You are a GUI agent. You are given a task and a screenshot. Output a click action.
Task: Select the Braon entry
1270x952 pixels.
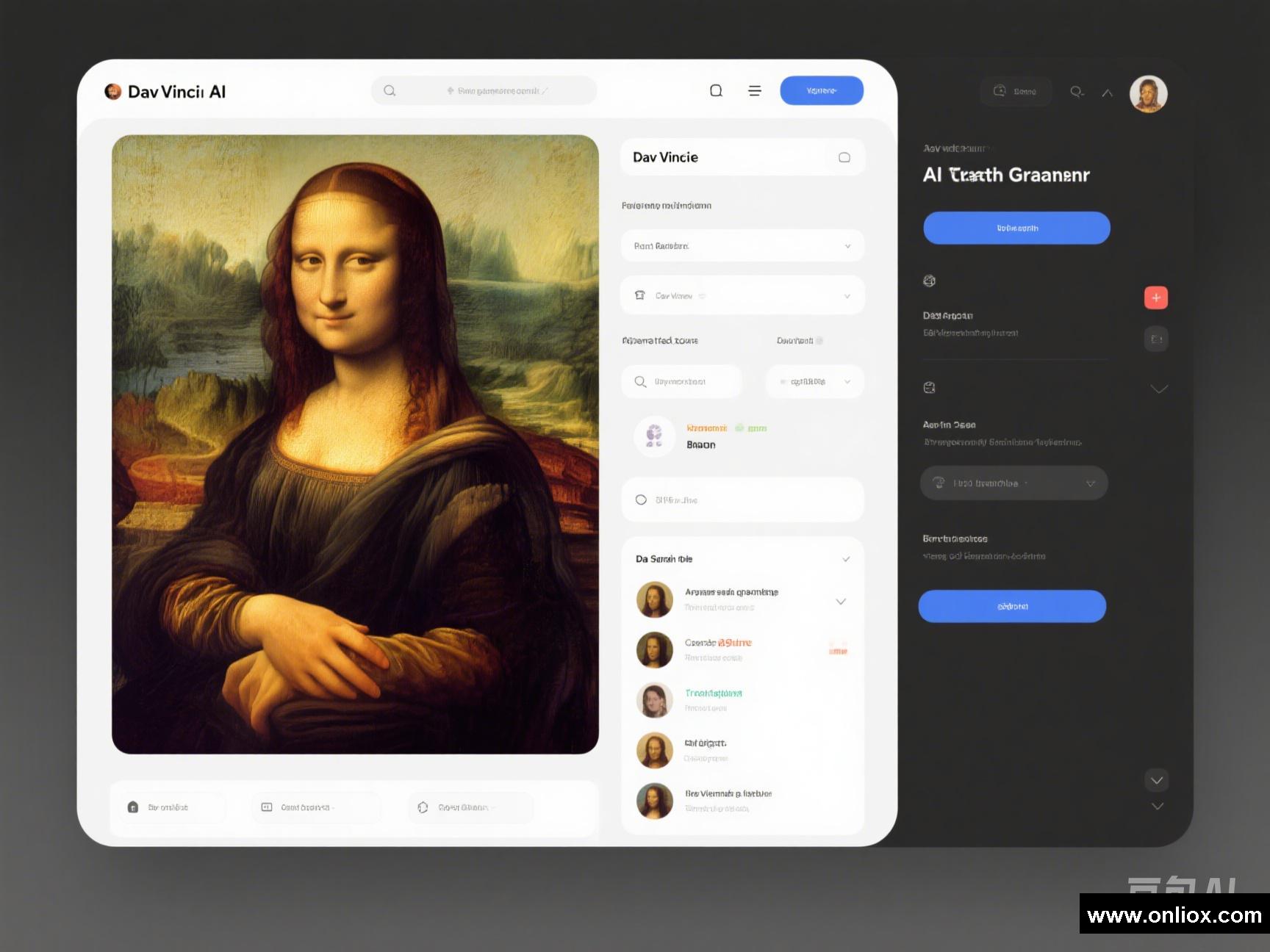pos(701,444)
